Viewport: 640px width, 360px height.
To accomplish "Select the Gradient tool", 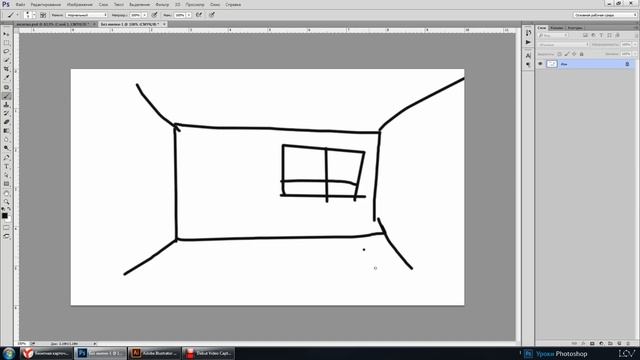I will click(6, 131).
